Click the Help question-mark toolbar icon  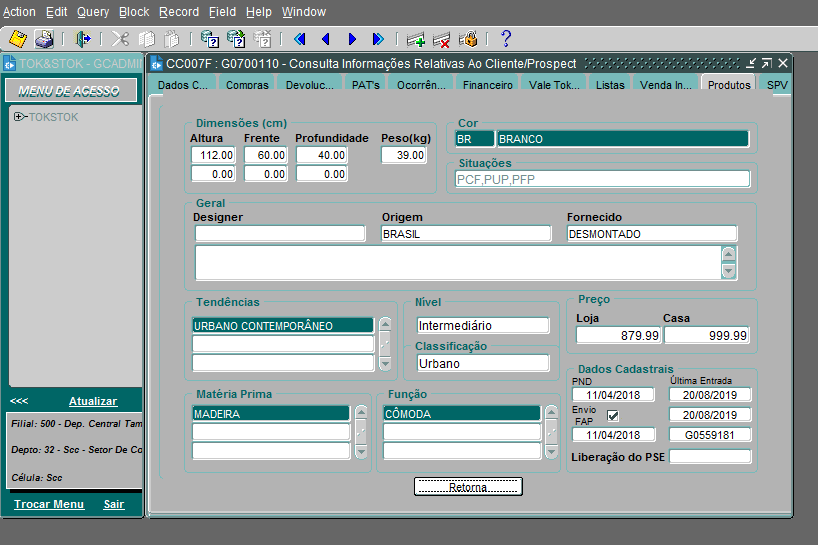pos(506,39)
